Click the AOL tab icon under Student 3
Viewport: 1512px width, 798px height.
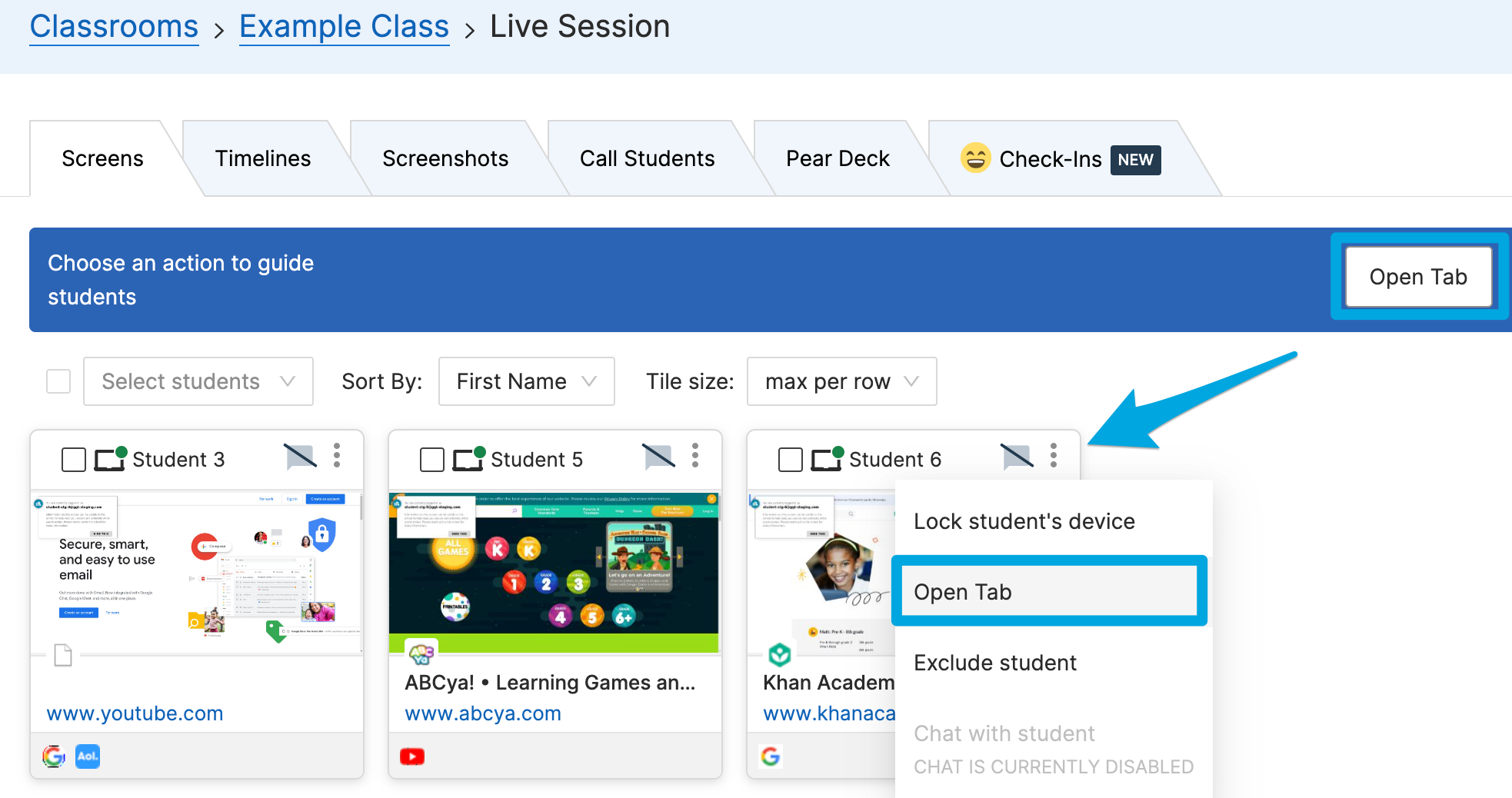[88, 756]
